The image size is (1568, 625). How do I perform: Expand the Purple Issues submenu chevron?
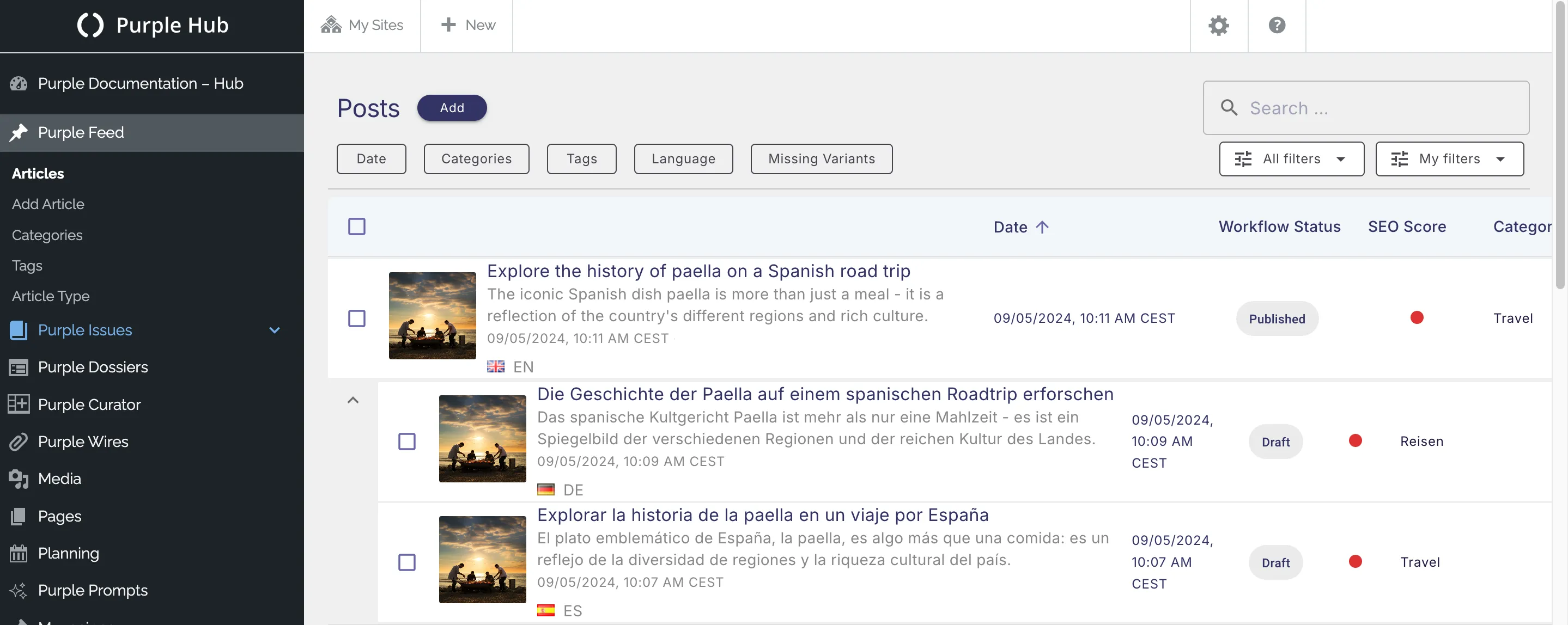(x=275, y=330)
